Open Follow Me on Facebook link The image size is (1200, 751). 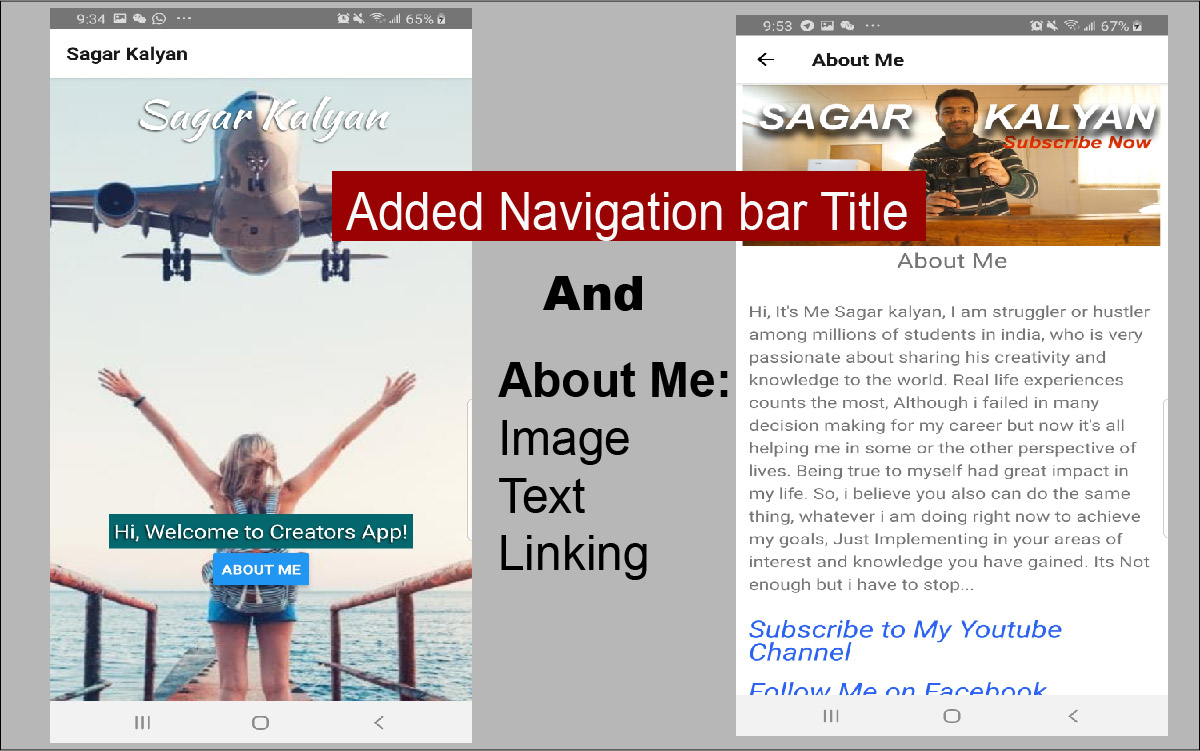coord(898,688)
